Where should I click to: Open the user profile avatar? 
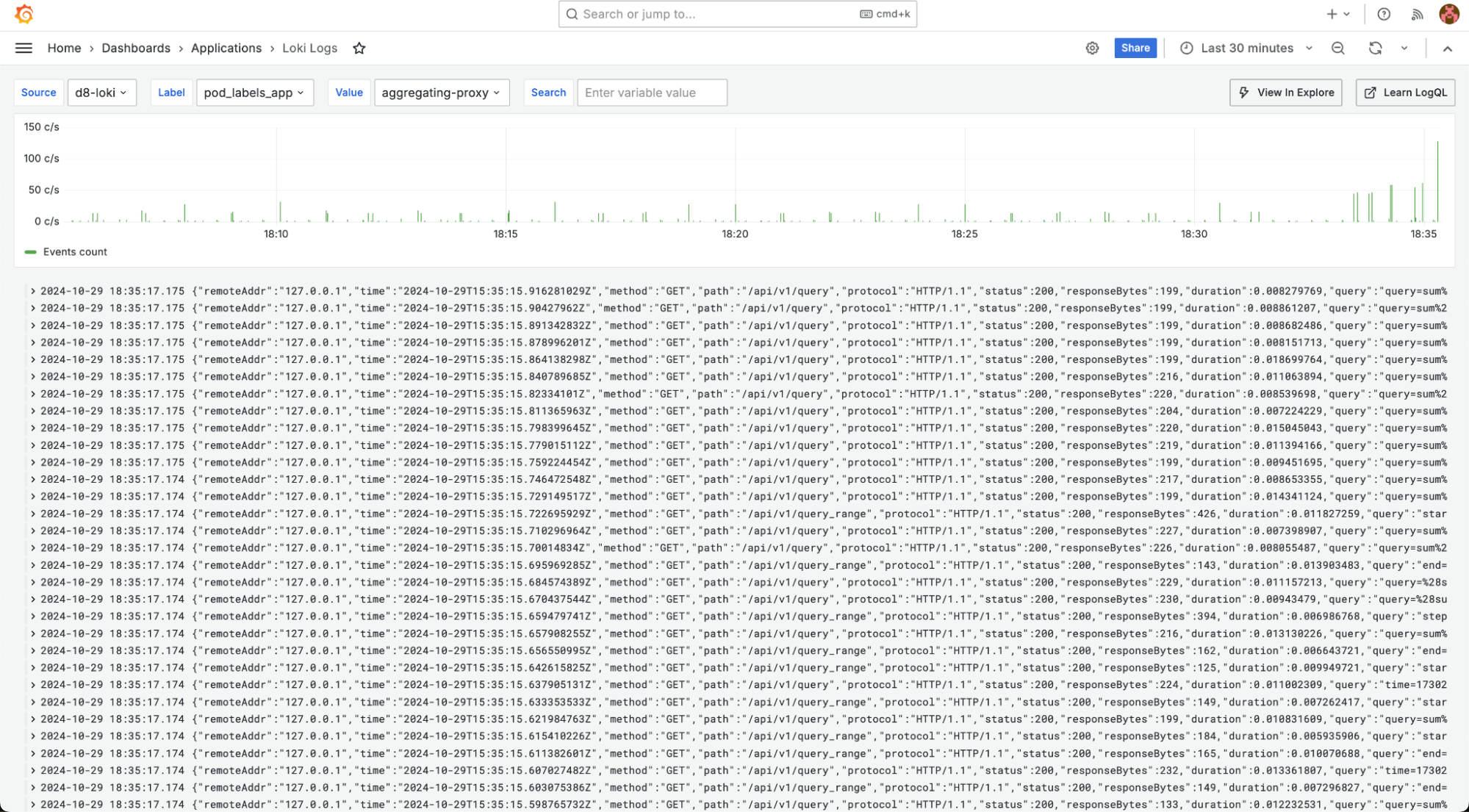click(x=1448, y=14)
